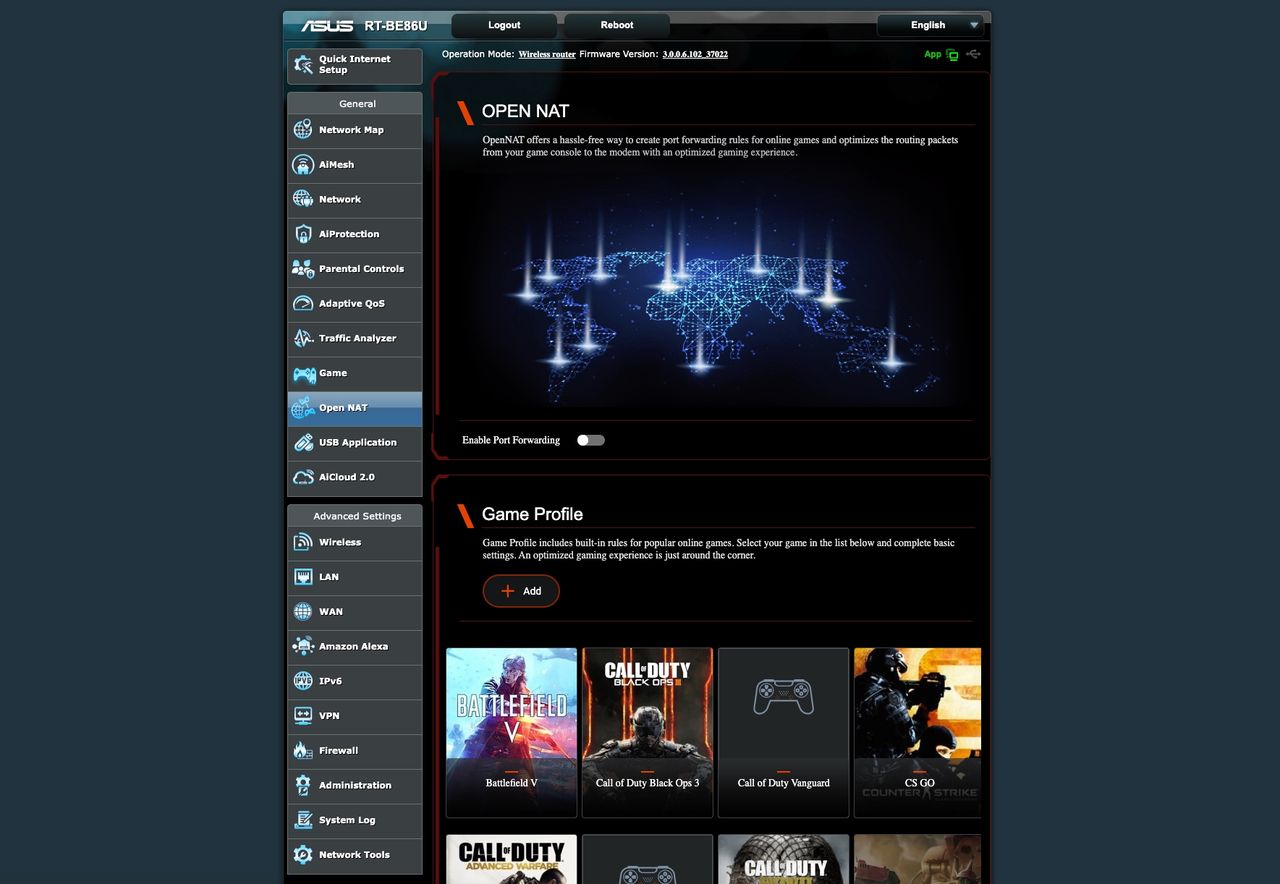This screenshot has width=1280, height=884.
Task: Click the Network Tools icon
Action: pos(303,855)
